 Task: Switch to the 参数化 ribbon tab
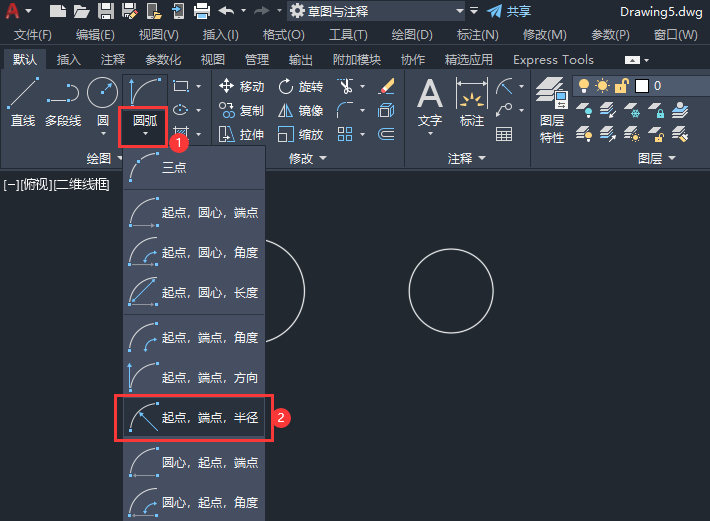(163, 60)
